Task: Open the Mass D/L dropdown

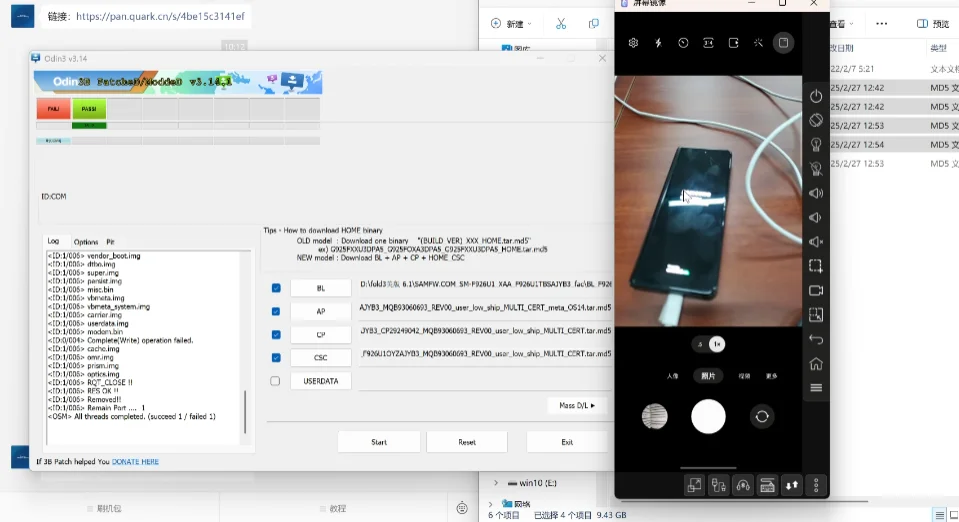Action: pyautogui.click(x=577, y=405)
